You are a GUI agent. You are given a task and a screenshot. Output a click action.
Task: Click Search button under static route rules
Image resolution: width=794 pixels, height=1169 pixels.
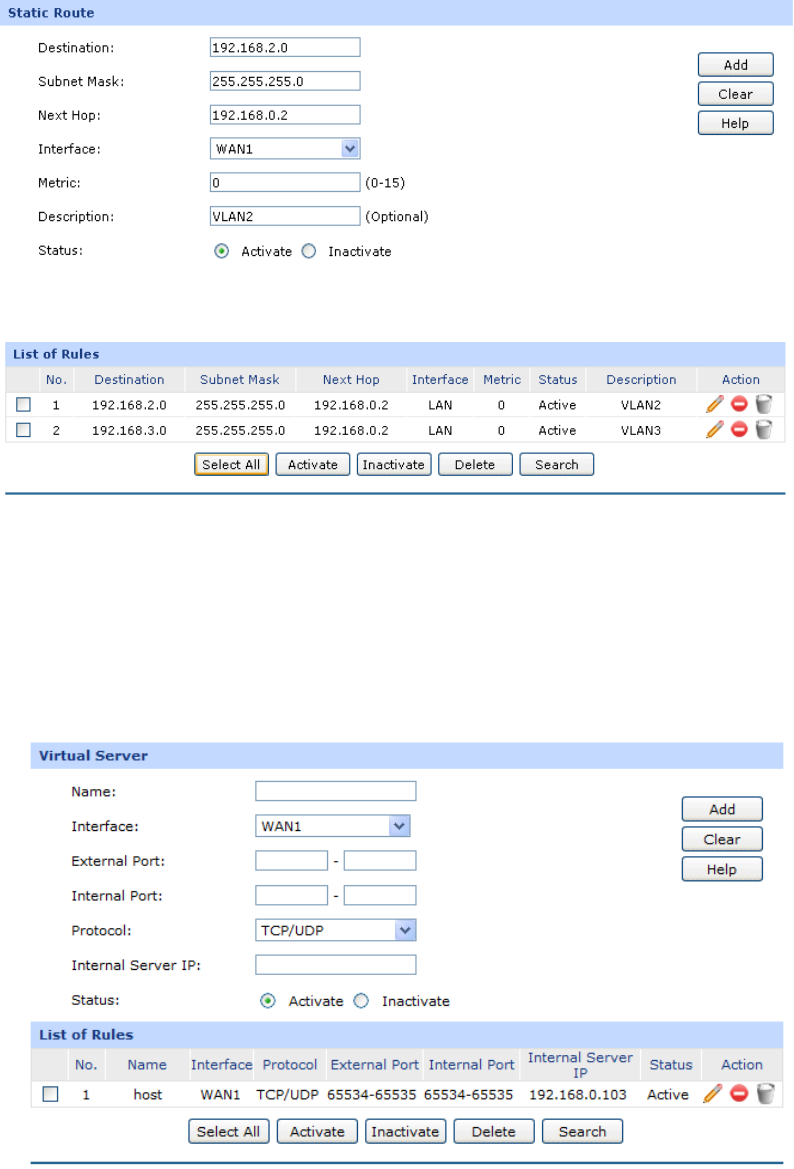(x=556, y=464)
